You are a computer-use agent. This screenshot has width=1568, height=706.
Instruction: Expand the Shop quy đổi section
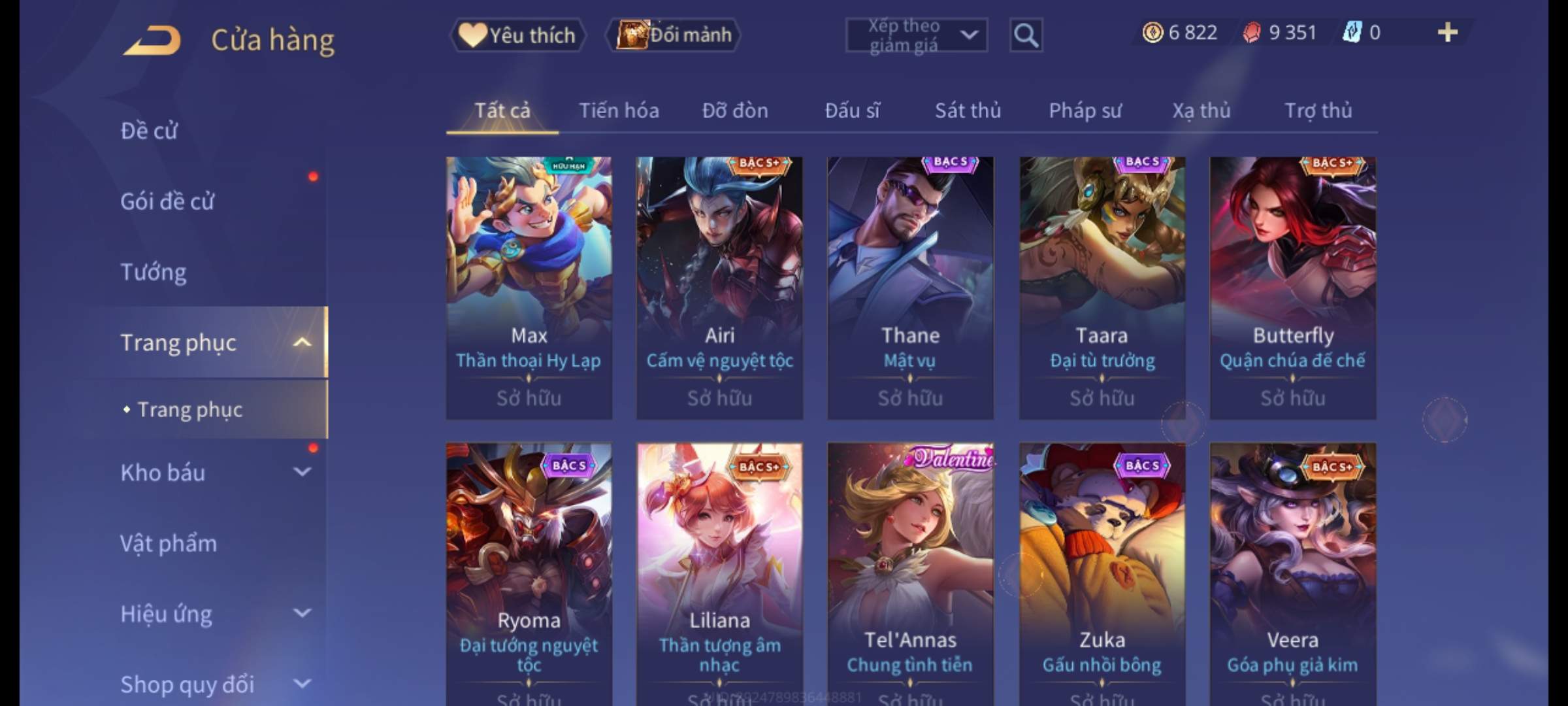302,684
